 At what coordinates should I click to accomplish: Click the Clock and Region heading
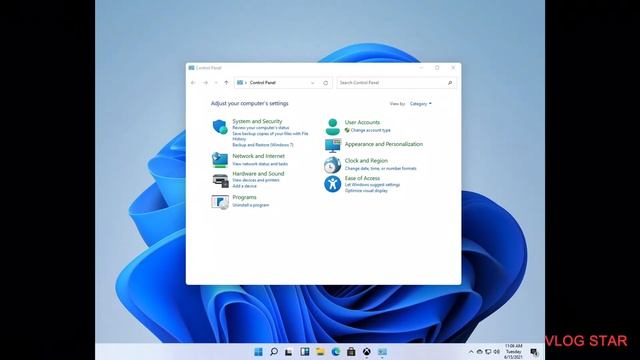[366, 161]
